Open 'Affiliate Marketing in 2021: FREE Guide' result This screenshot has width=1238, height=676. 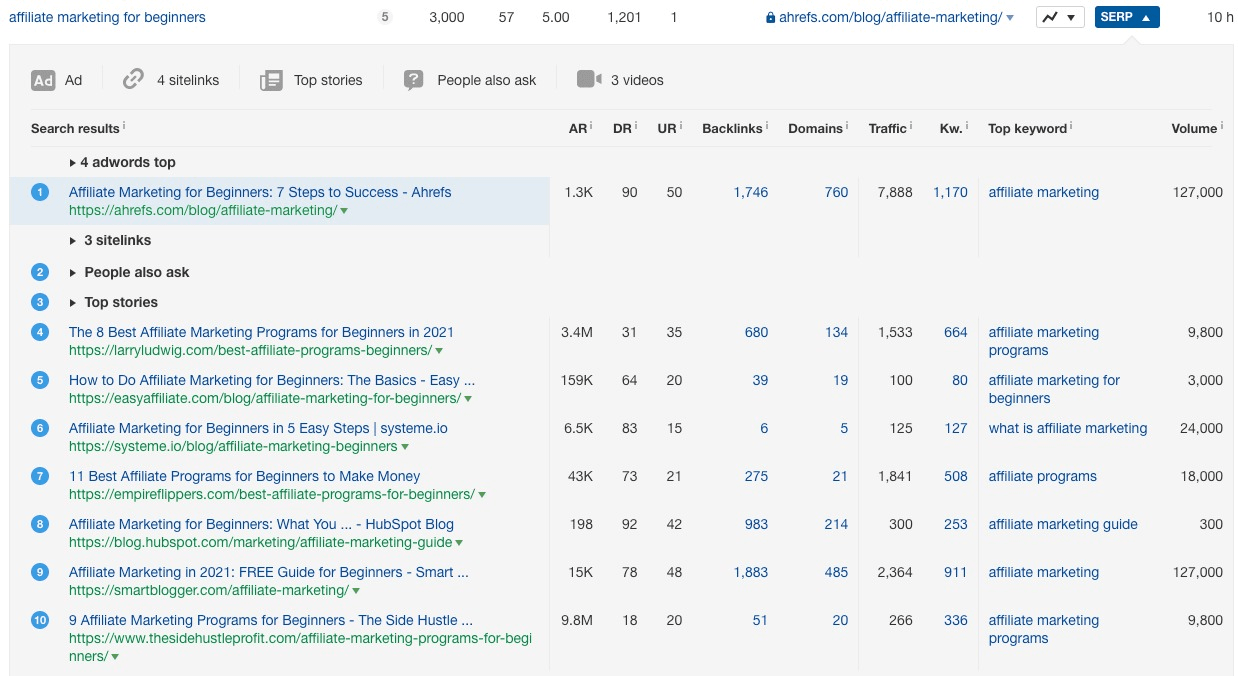pos(268,572)
